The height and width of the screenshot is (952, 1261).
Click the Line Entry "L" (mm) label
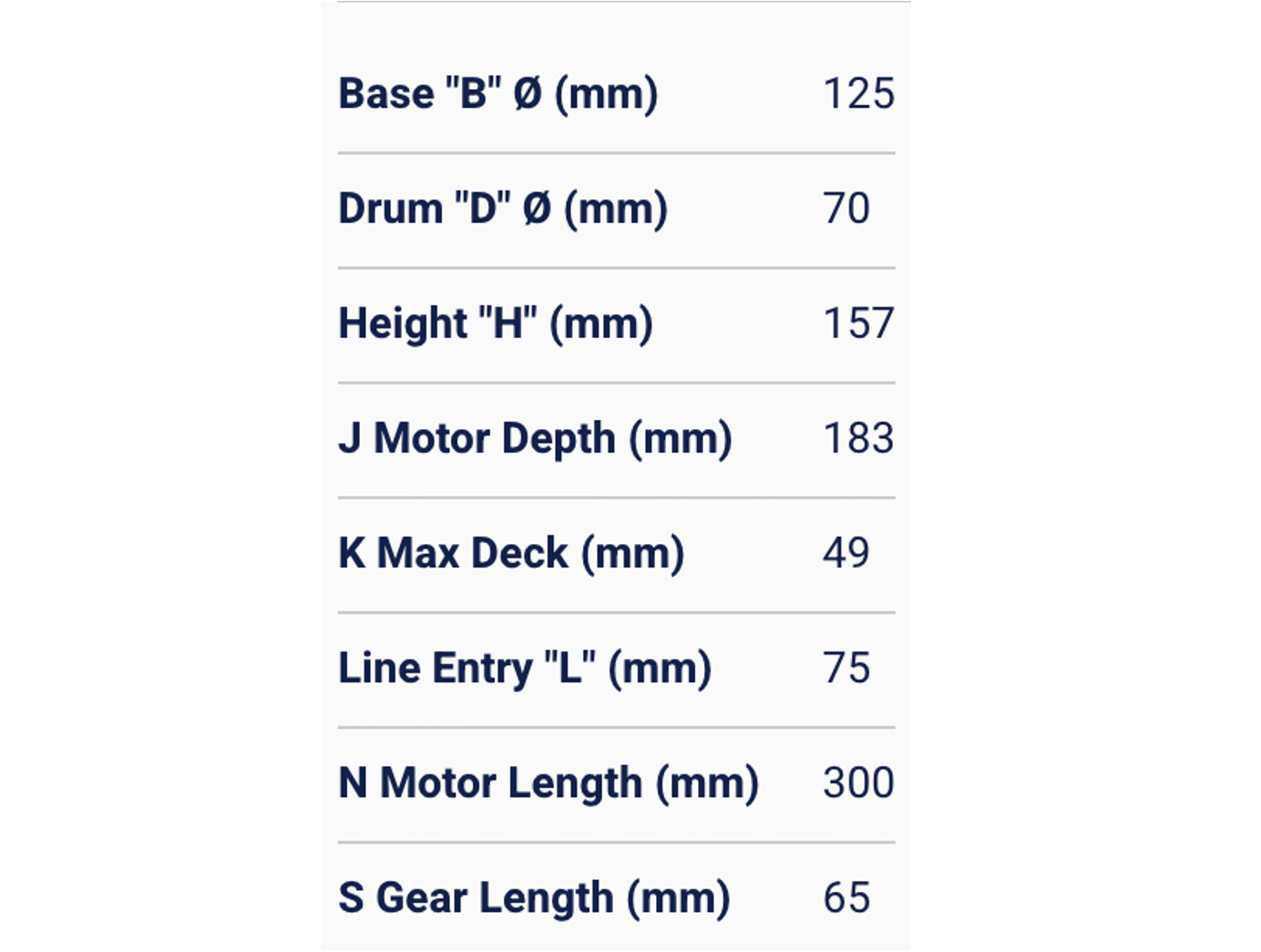[525, 668]
